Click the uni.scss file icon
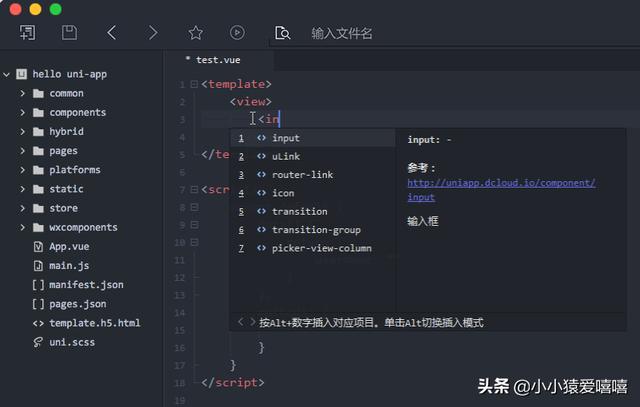Screen dimensions: 640x407 click(38, 342)
